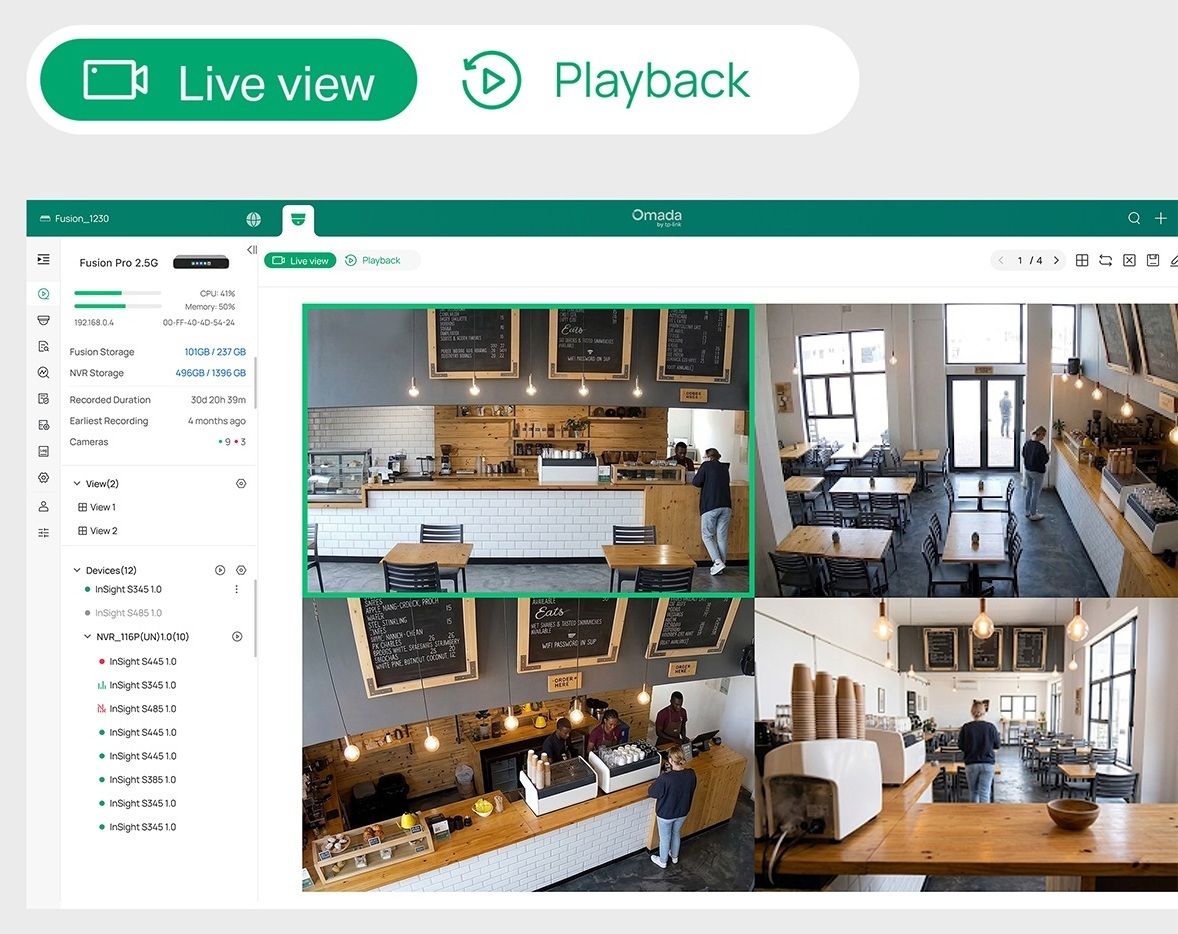Select InSight S385 1.0 camera
The width and height of the screenshot is (1178, 934).
coord(137,780)
